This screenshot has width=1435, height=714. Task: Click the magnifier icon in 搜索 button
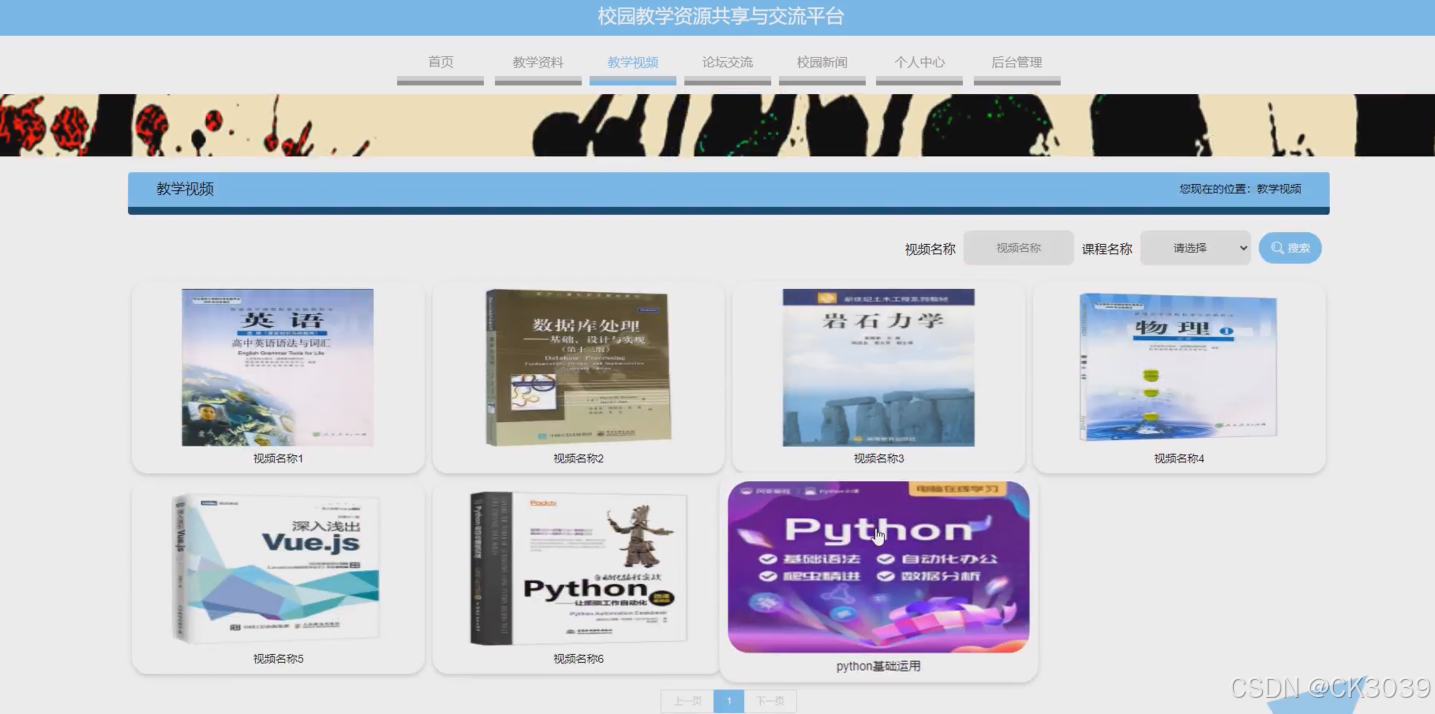point(1278,248)
